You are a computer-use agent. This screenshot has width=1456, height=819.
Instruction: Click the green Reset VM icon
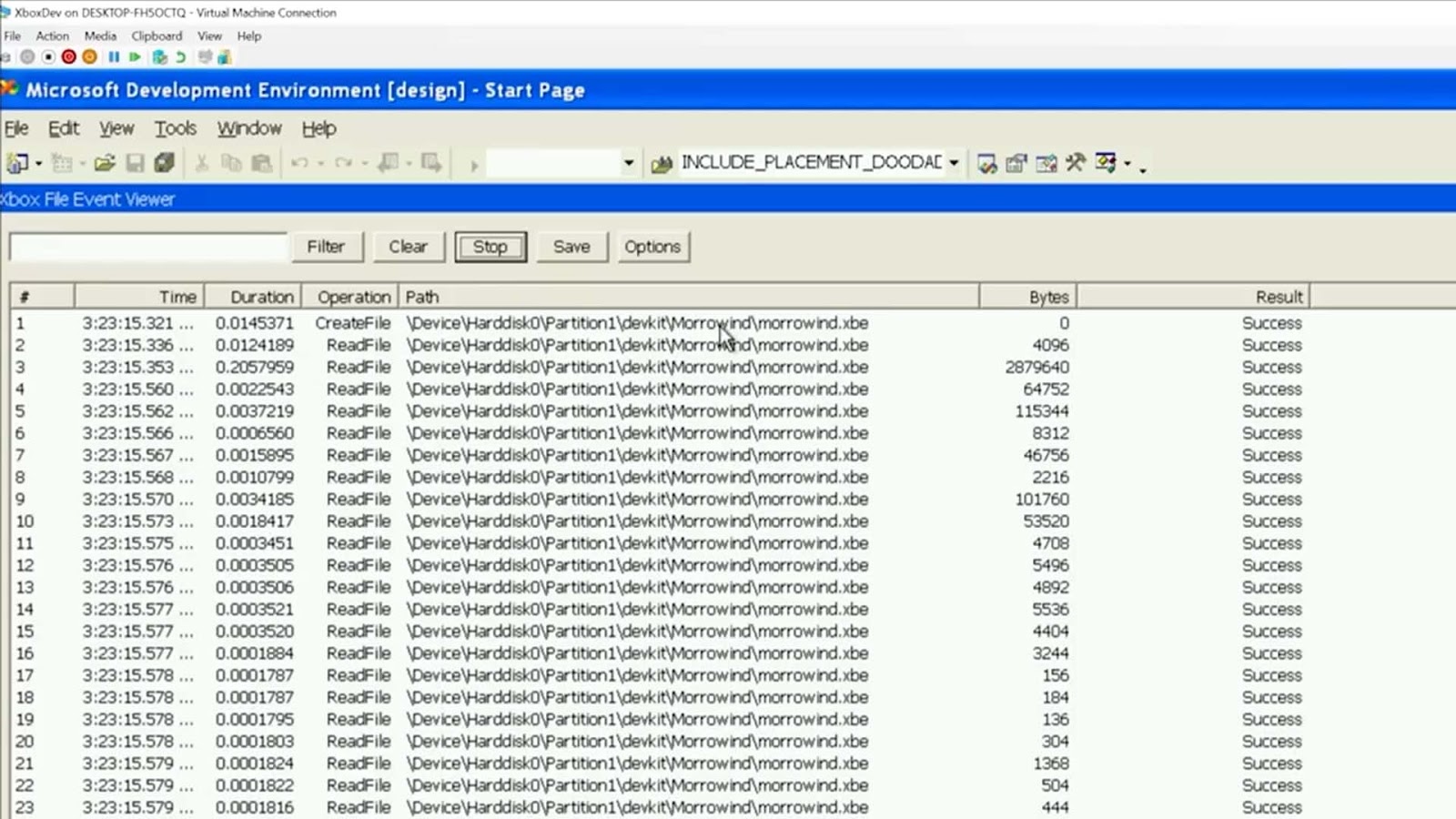click(x=135, y=56)
